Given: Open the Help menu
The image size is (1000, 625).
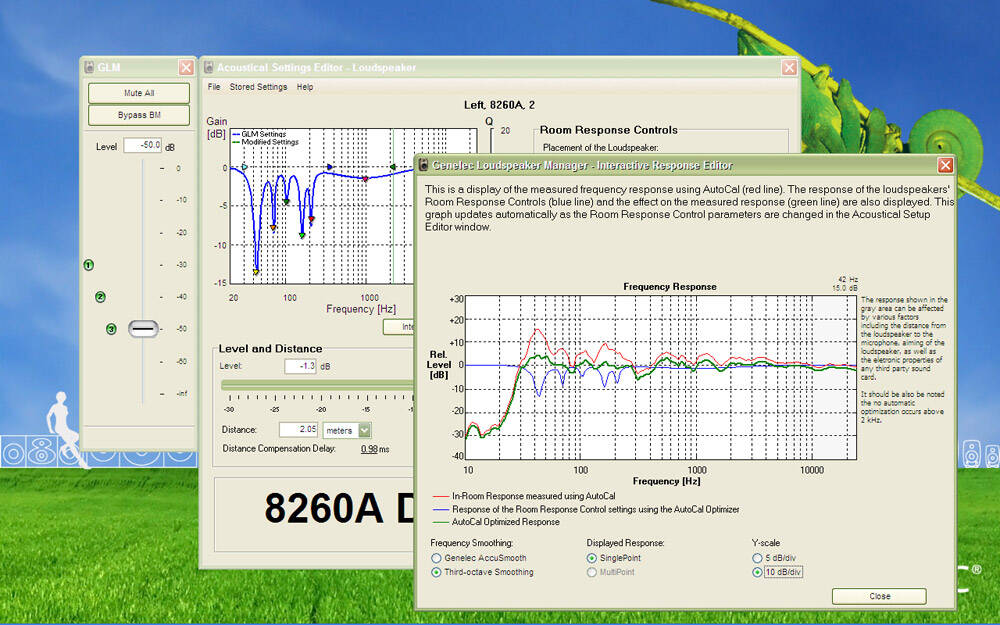Looking at the screenshot, I should [305, 87].
